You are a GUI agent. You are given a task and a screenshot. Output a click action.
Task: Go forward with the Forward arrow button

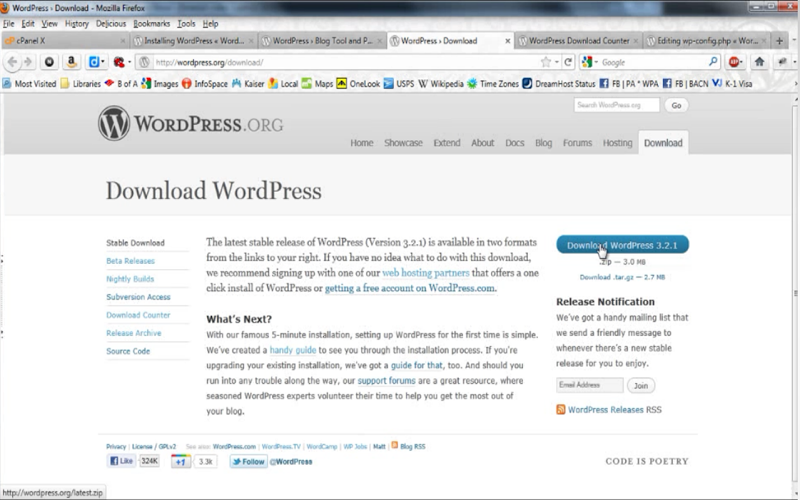click(x=29, y=62)
